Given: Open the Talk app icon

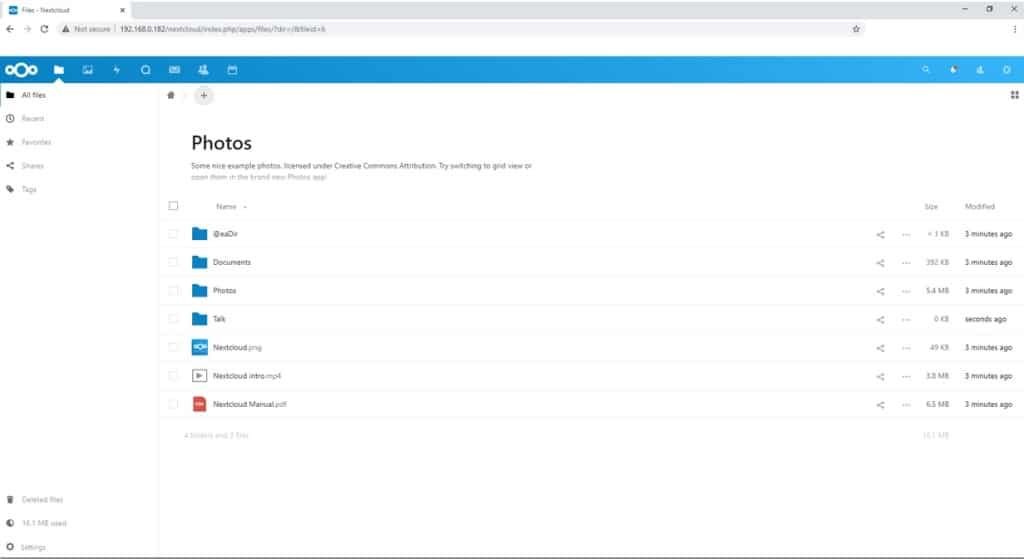Looking at the screenshot, I should click(146, 70).
